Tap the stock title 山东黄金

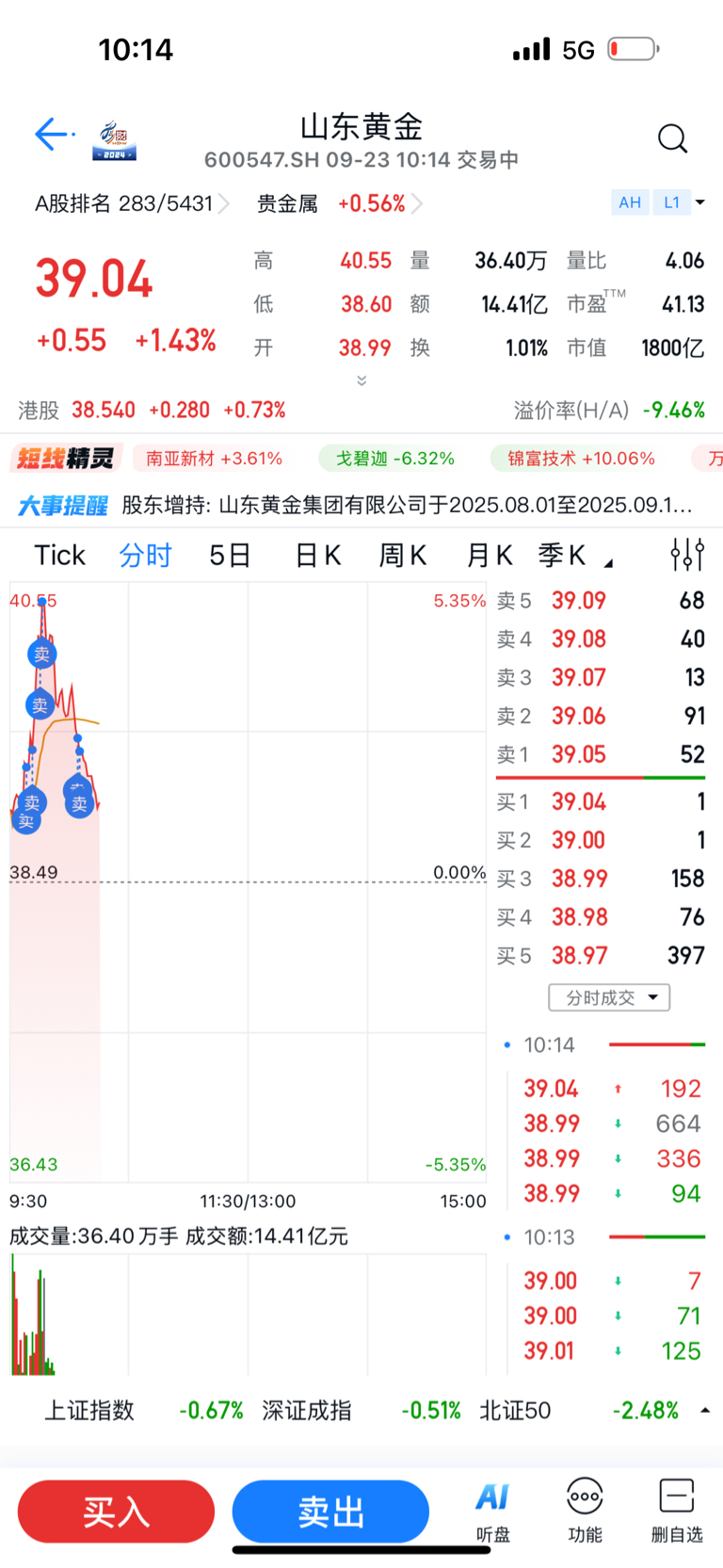pyautogui.click(x=361, y=126)
